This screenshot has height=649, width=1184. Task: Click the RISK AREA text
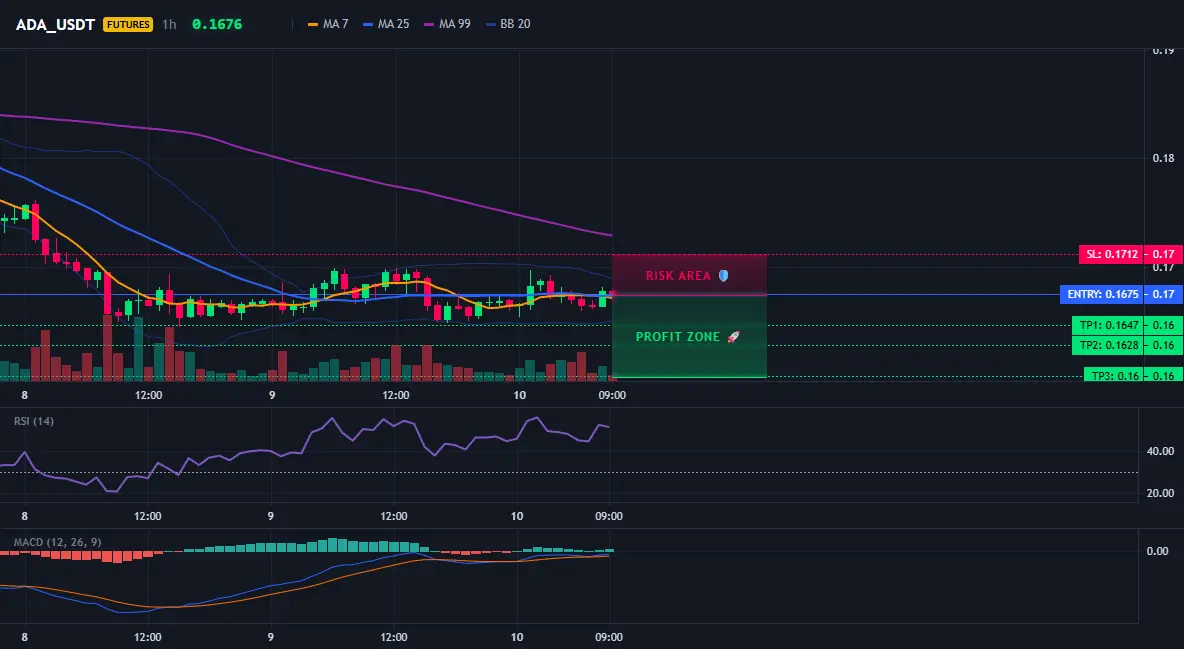tap(678, 276)
